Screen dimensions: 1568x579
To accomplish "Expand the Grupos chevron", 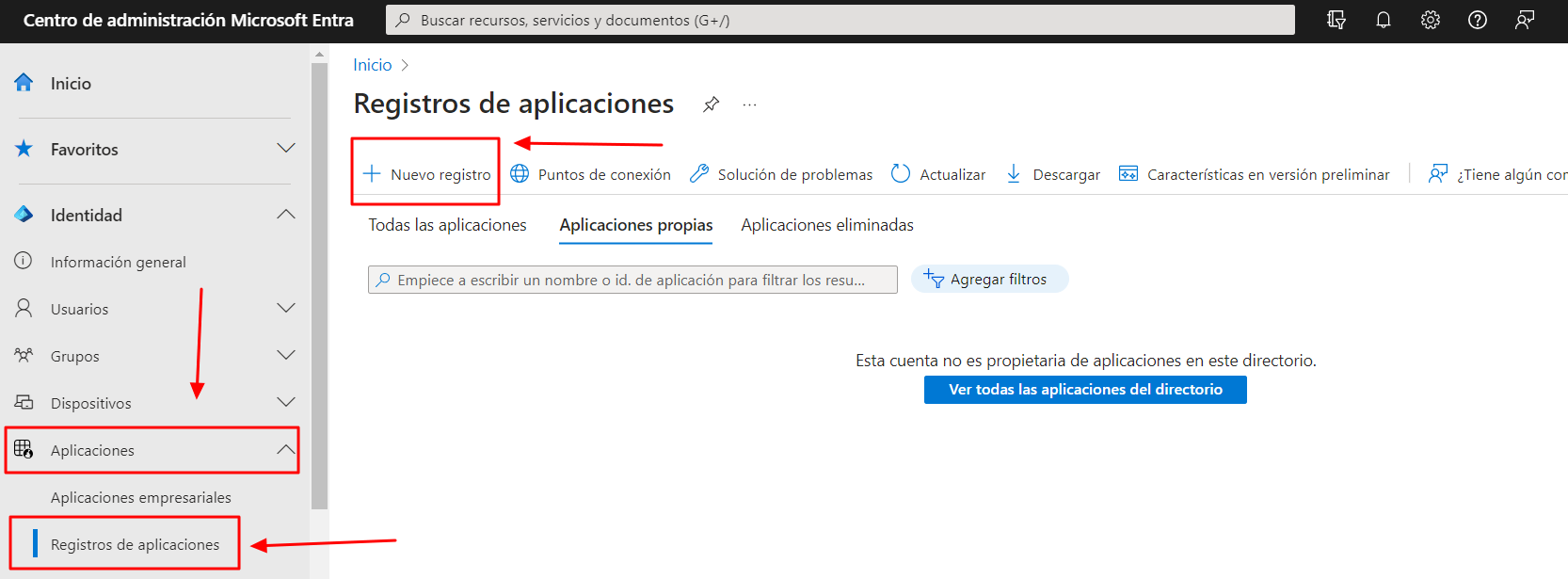I will [x=286, y=356].
